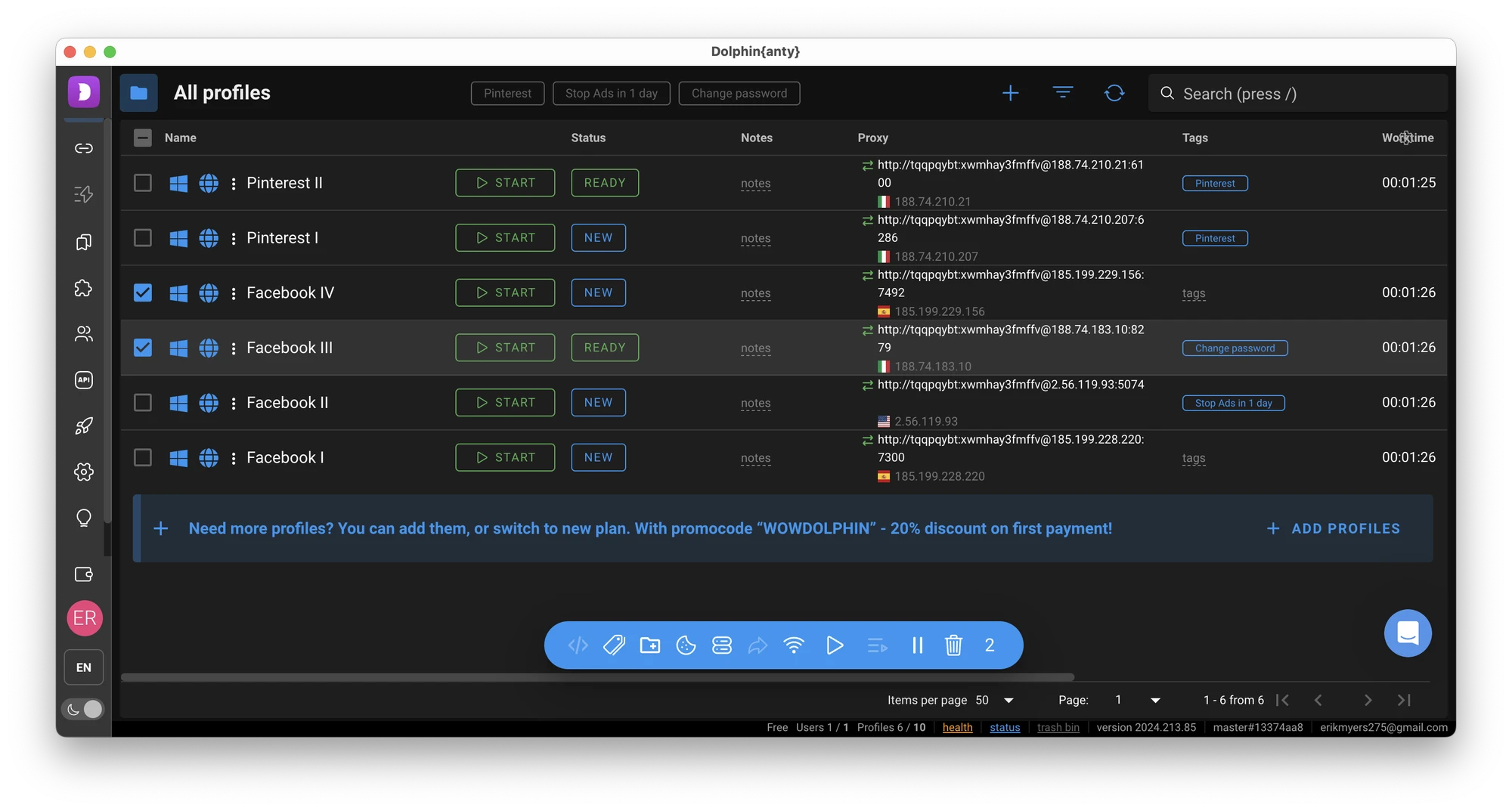Click the horizontal scrollbar under the table
1512x811 pixels.
pyautogui.click(x=597, y=677)
